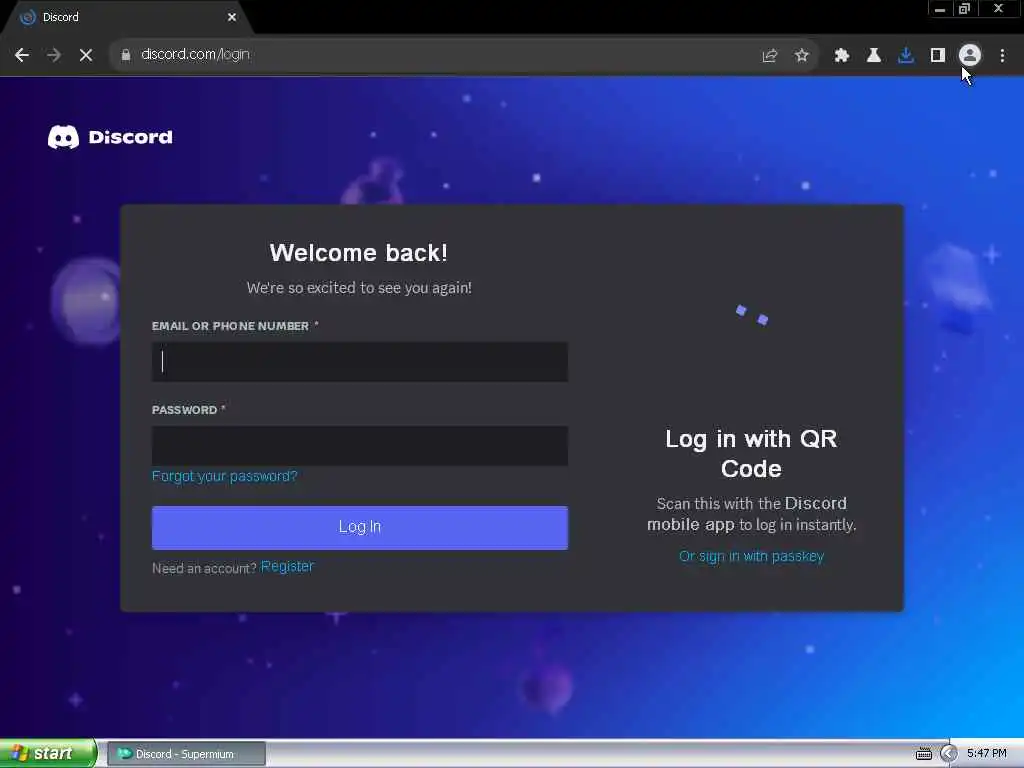Open the Register link
This screenshot has height=768, width=1024.
click(x=287, y=566)
